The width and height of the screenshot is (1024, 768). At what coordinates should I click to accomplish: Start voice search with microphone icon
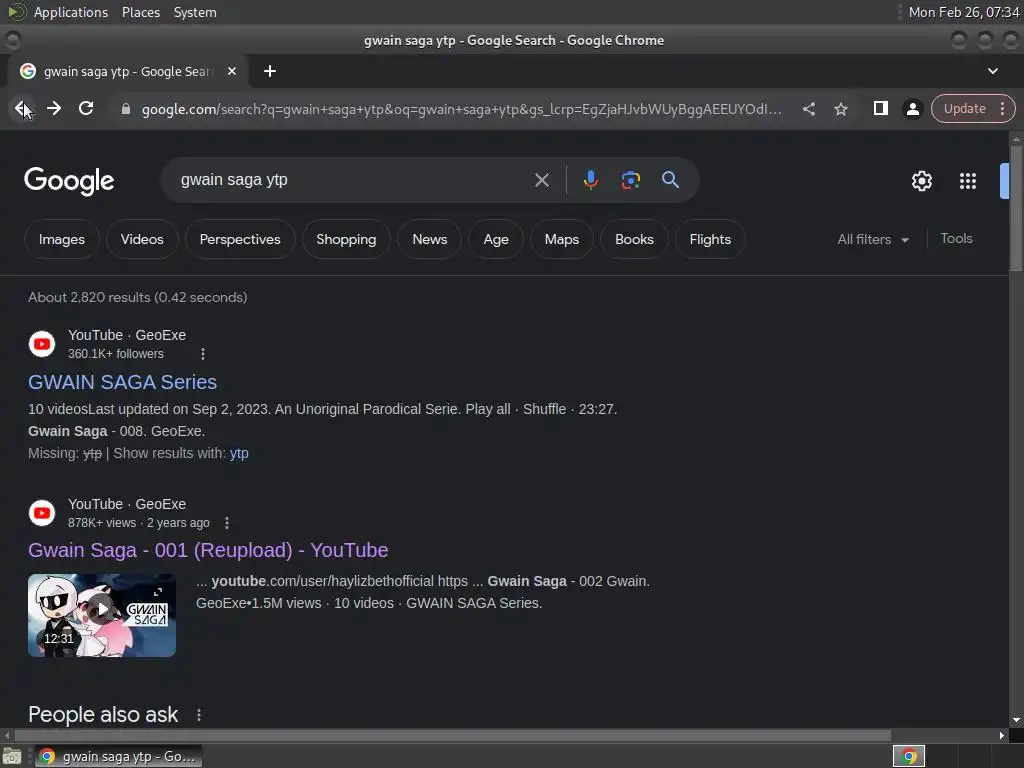click(590, 180)
